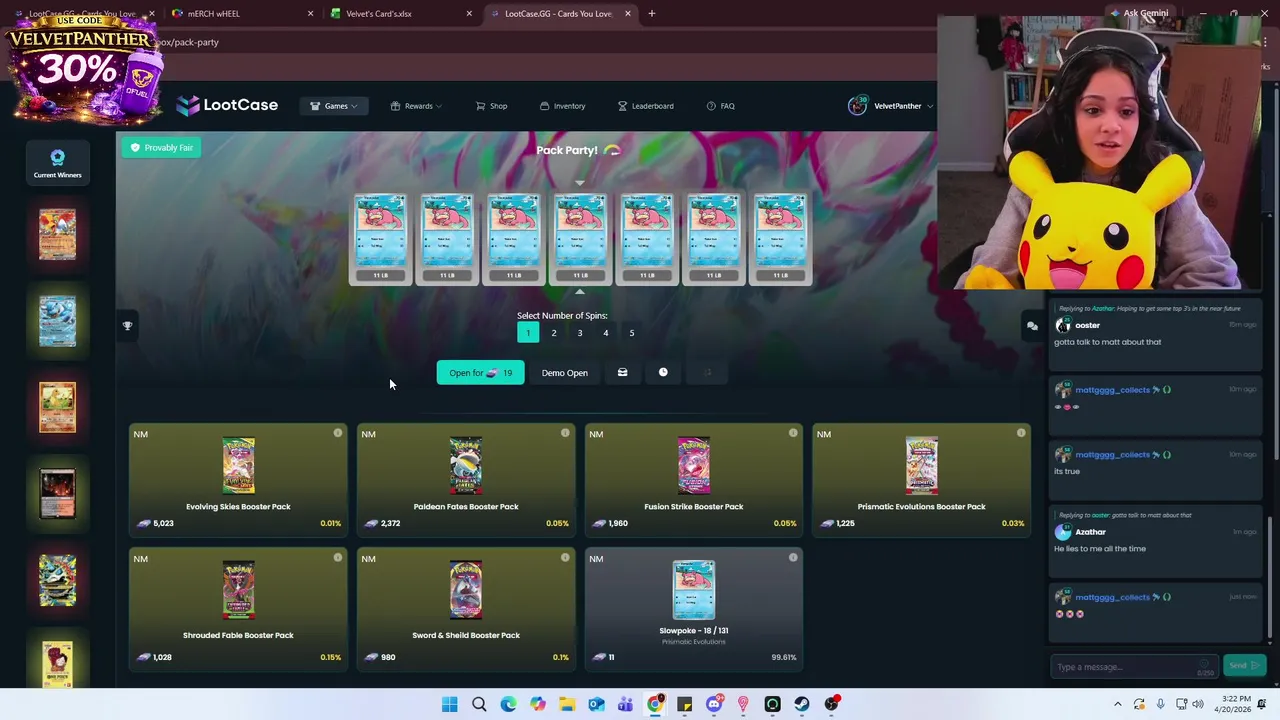Click info icon on Shrouded Fable pack
Viewport: 1280px width, 720px height.
coord(338,557)
